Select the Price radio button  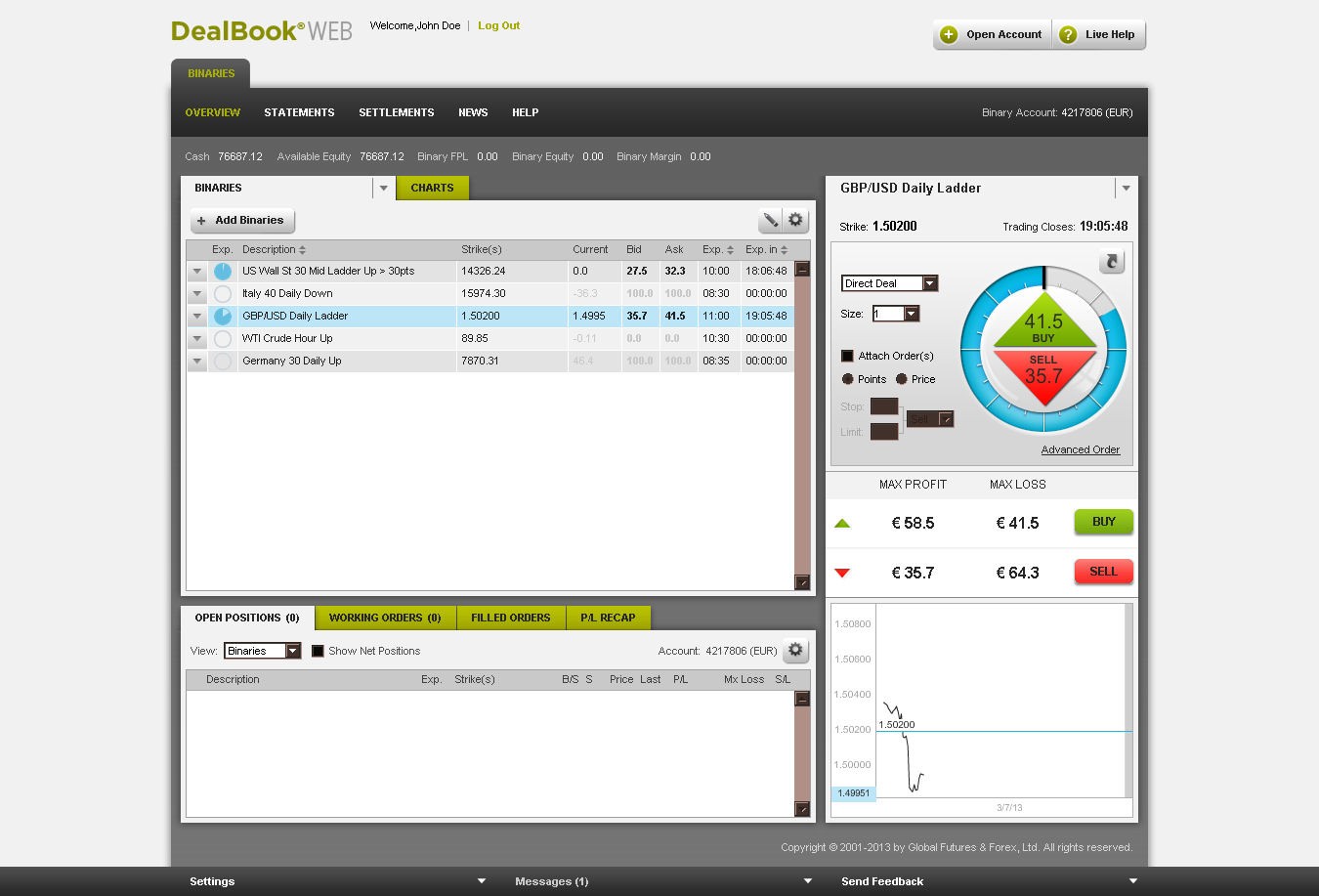coord(902,379)
